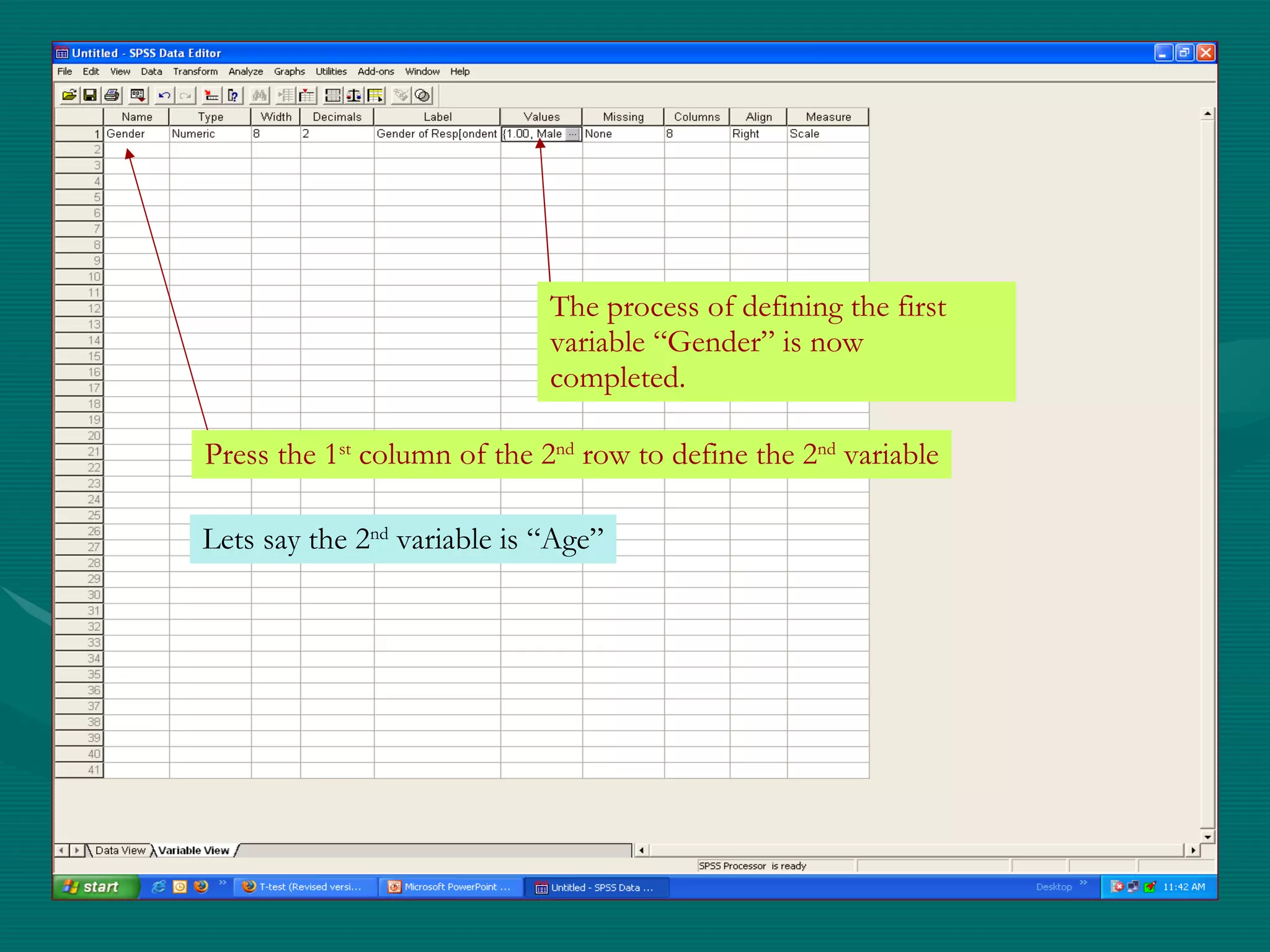Click the Variables info icon

tap(233, 95)
